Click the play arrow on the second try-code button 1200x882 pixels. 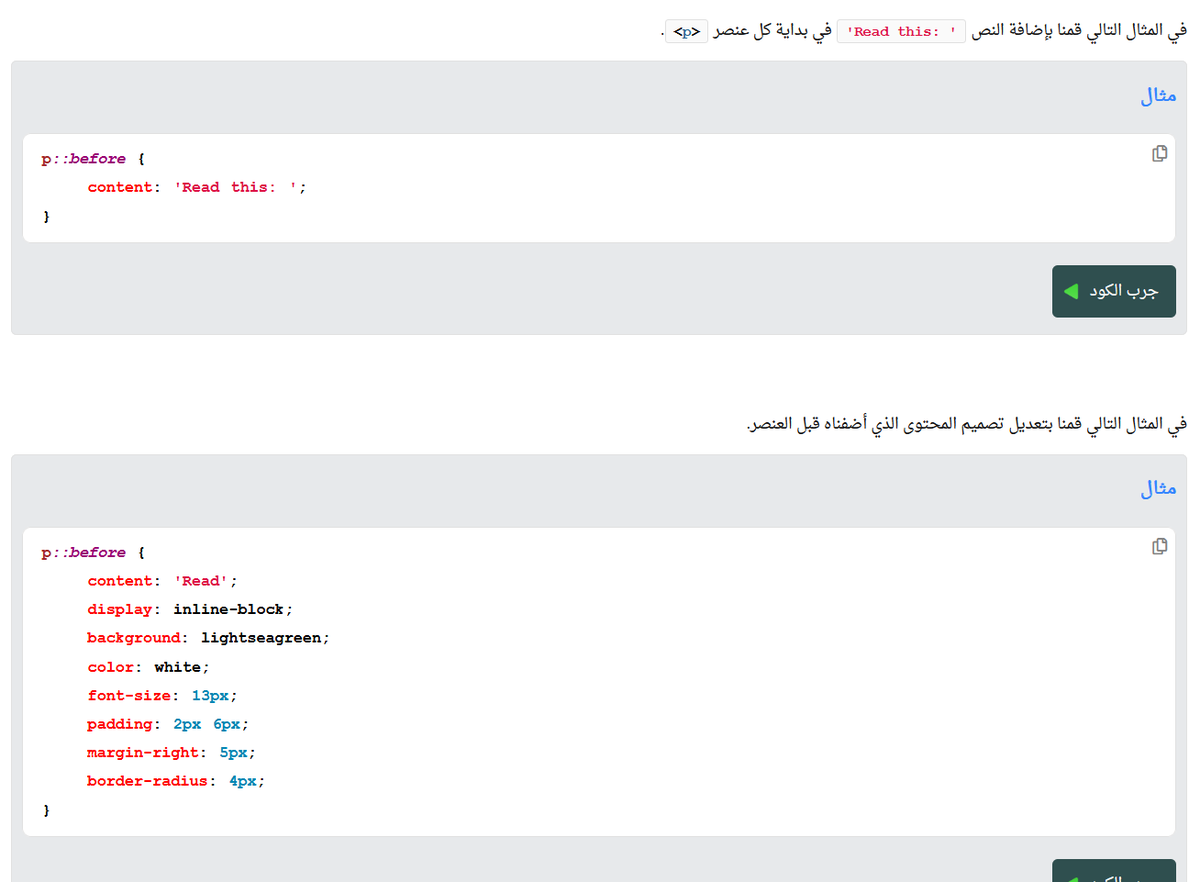(1072, 876)
